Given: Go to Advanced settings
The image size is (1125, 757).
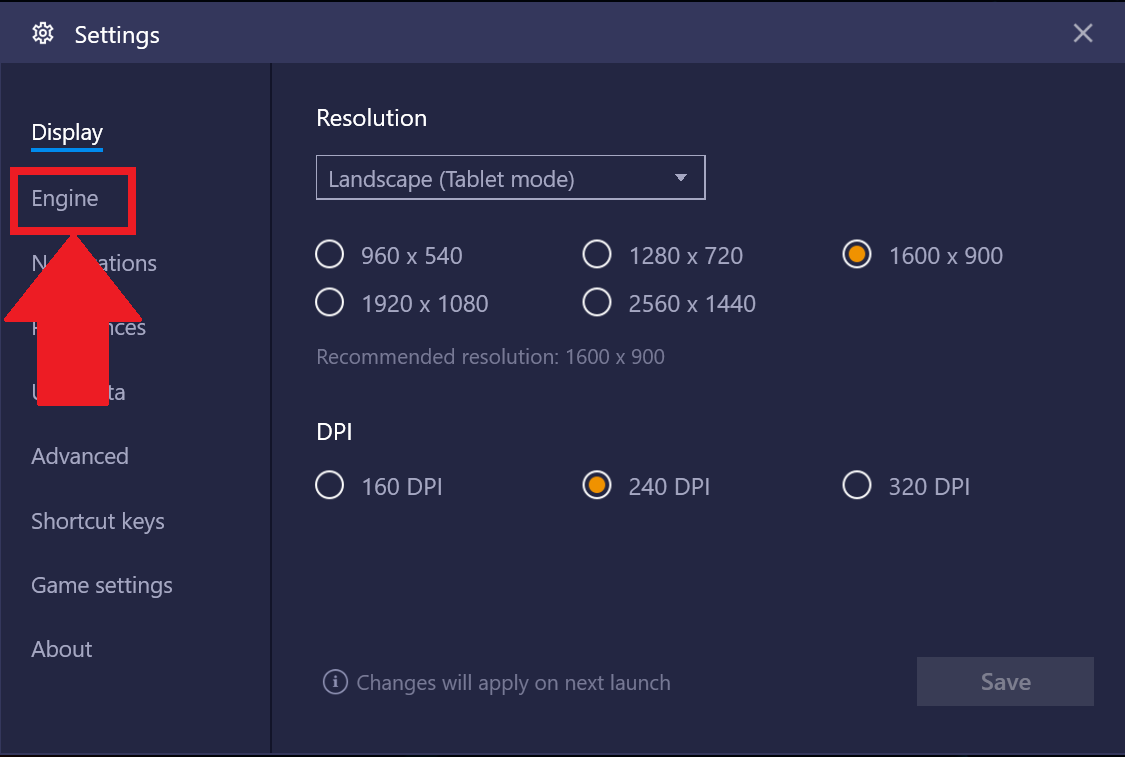Looking at the screenshot, I should pos(80,456).
